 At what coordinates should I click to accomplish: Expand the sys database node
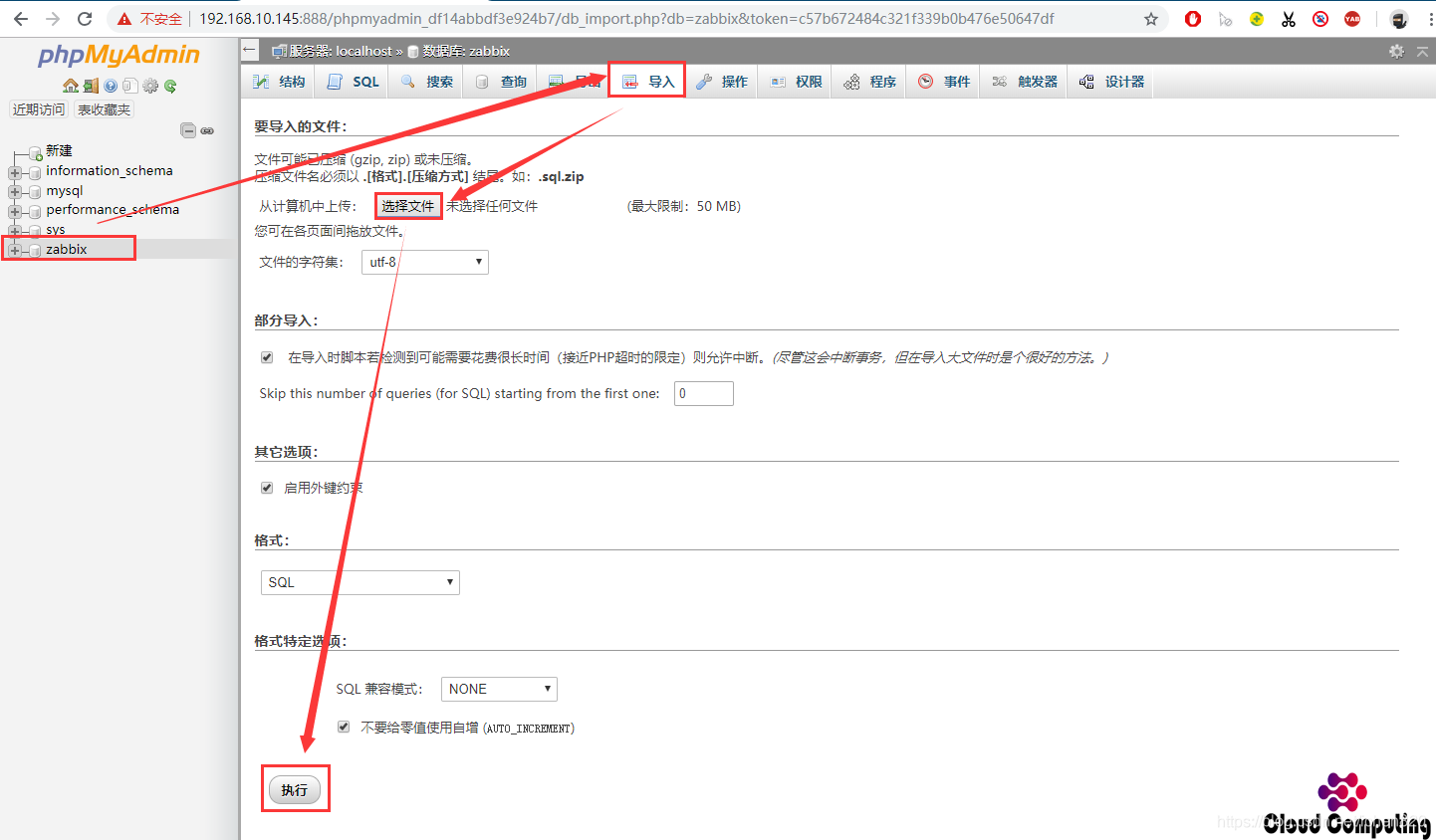[14, 230]
